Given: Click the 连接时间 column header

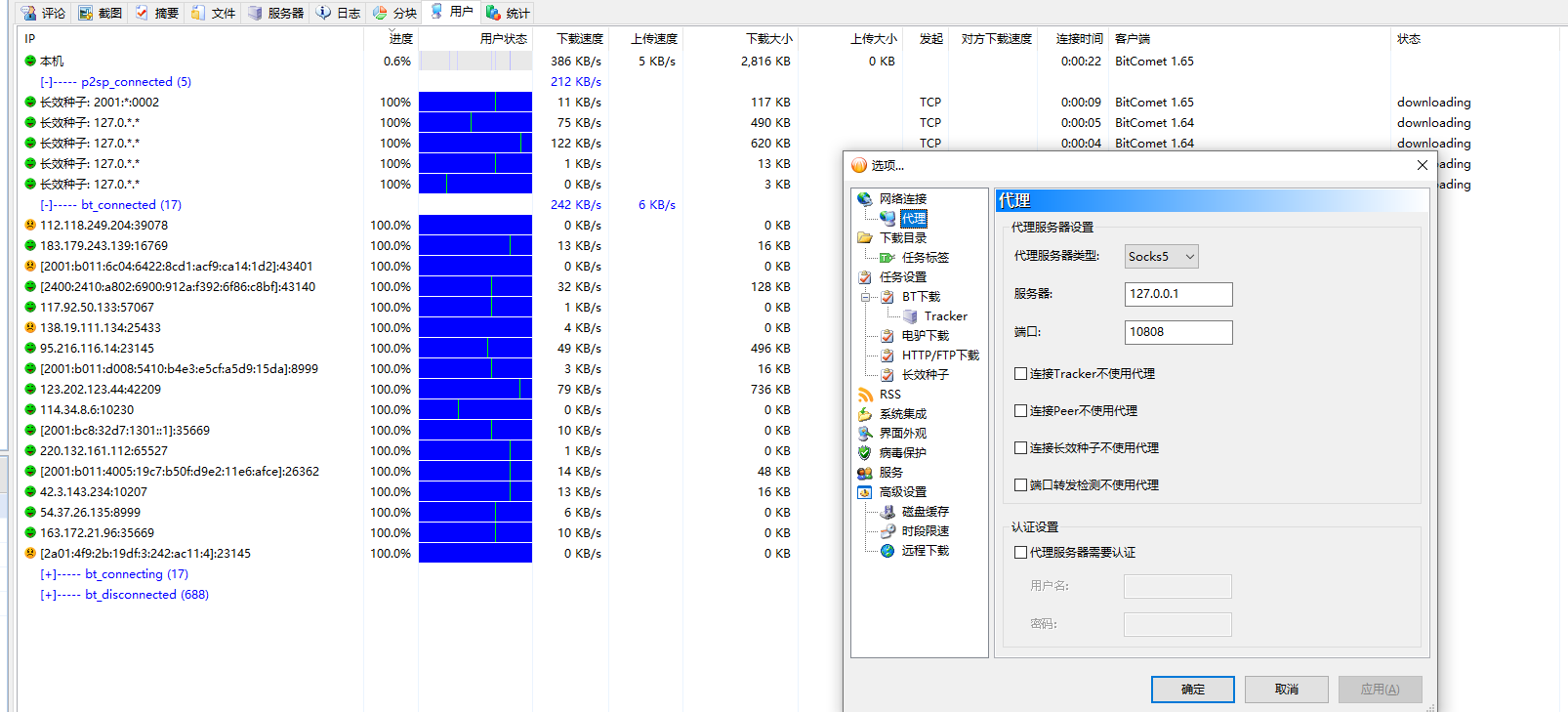Looking at the screenshot, I should coord(1073,39).
